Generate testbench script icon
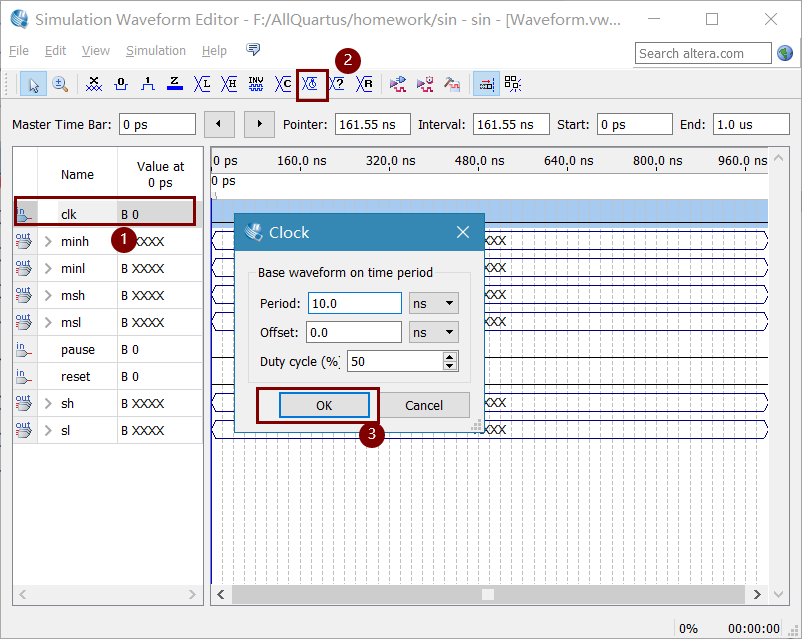The image size is (802, 639). tap(452, 84)
